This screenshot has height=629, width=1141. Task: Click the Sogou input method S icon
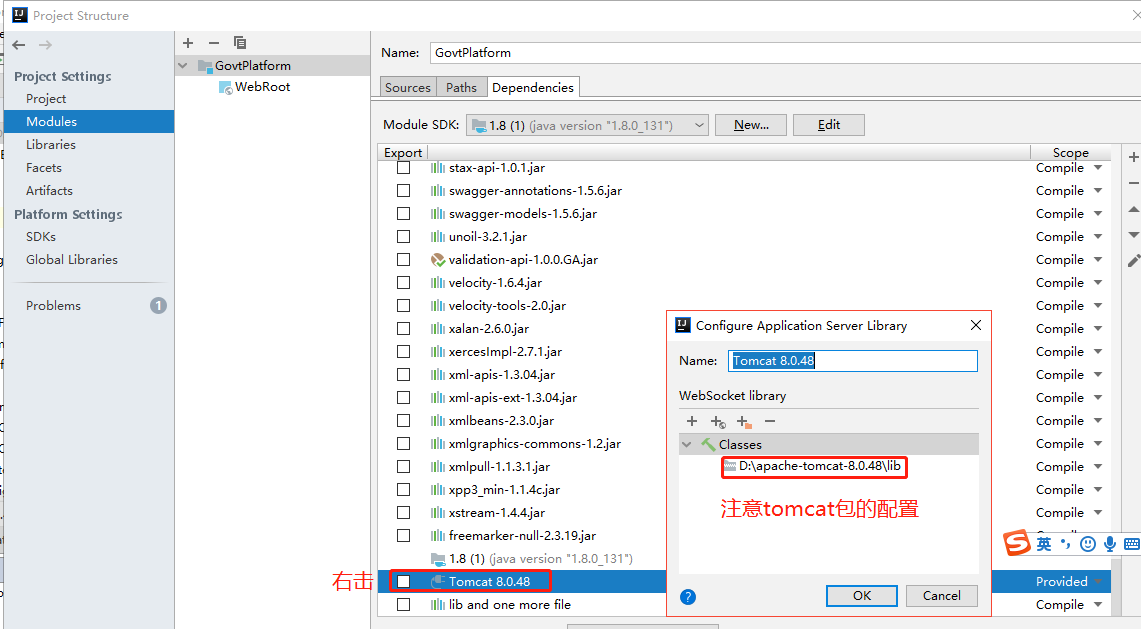tap(1017, 543)
